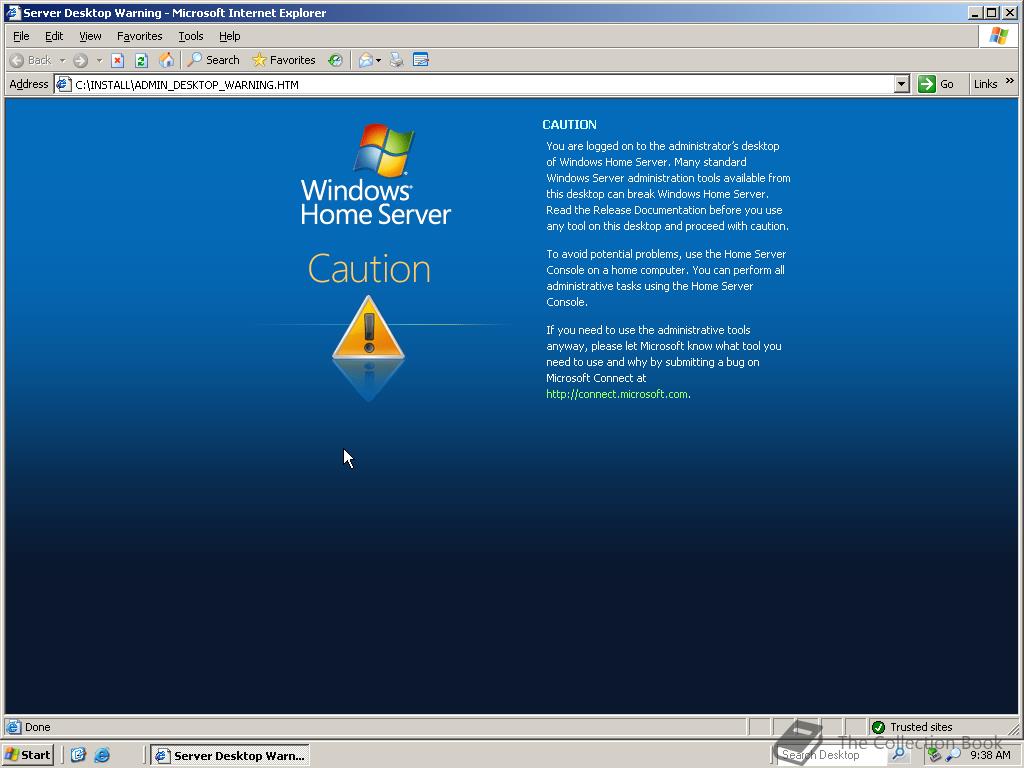The height and width of the screenshot is (768, 1024).
Task: Open the View menu
Action: (90, 36)
